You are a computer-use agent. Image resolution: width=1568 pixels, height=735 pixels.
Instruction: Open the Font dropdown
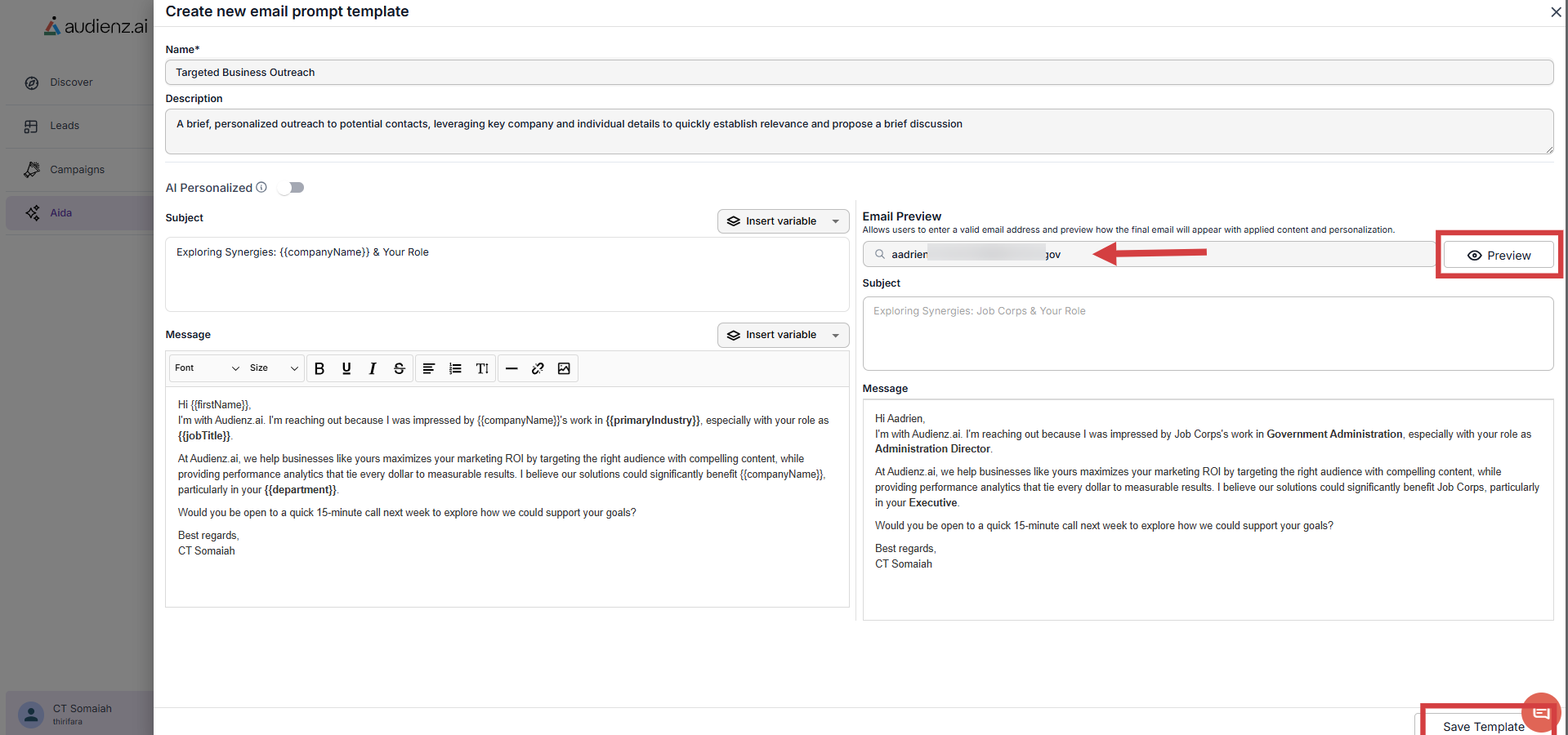tap(208, 368)
